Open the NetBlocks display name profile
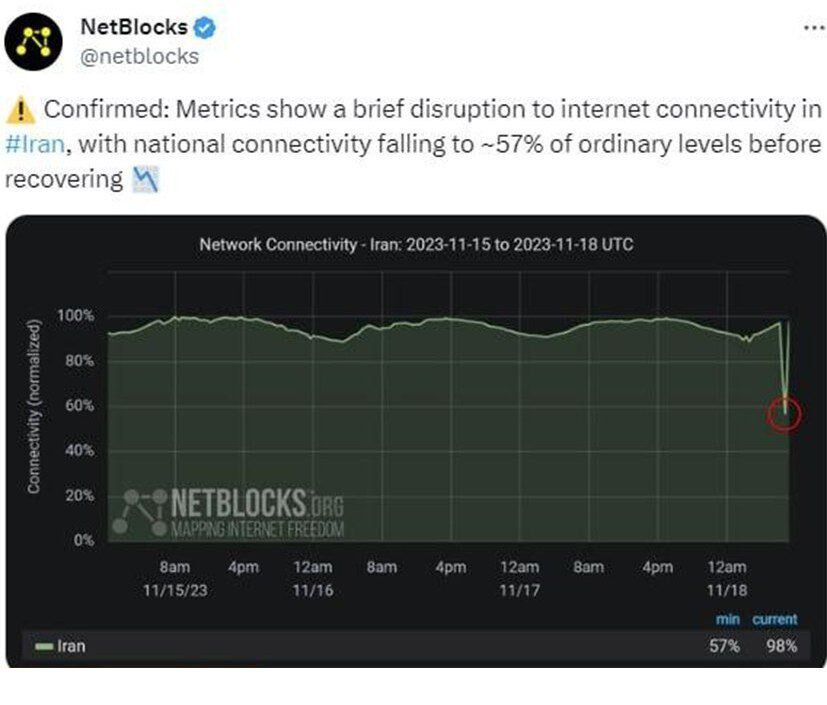 tap(133, 27)
